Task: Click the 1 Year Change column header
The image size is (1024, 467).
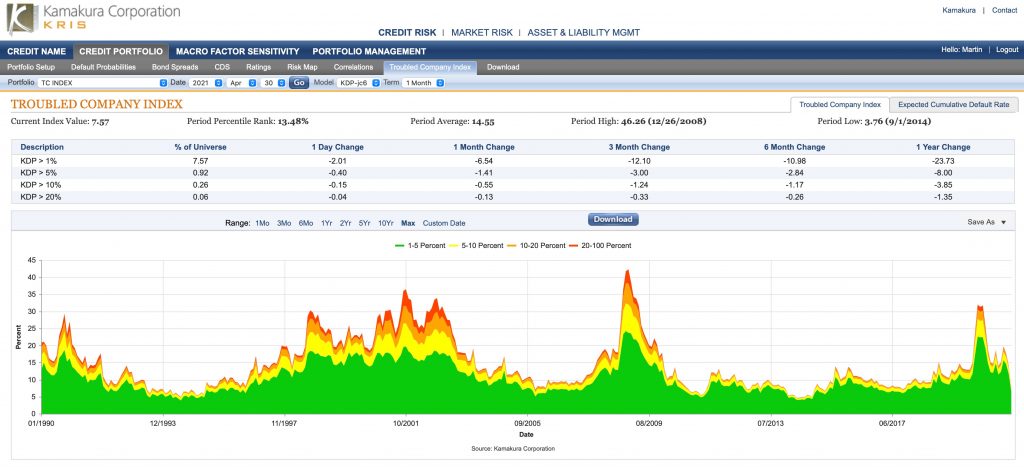Action: (x=943, y=148)
